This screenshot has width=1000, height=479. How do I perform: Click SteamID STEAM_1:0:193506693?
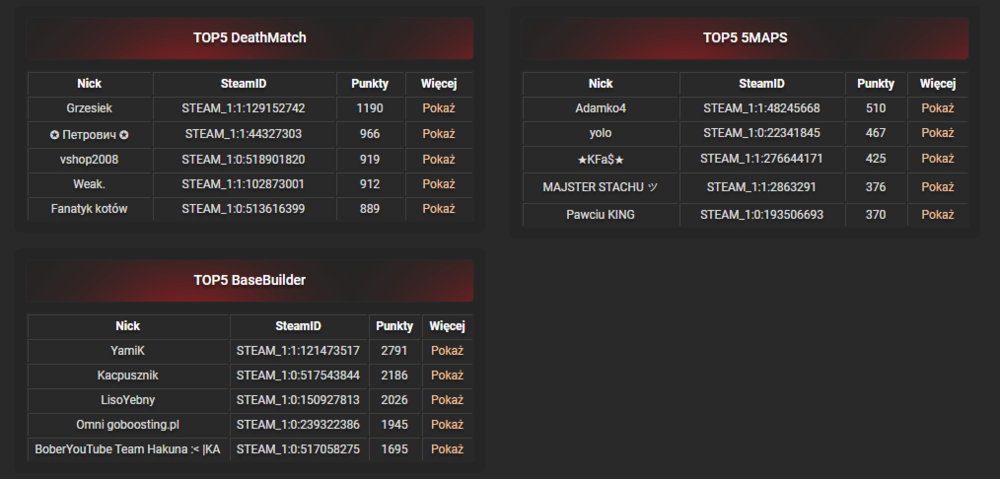click(x=762, y=215)
